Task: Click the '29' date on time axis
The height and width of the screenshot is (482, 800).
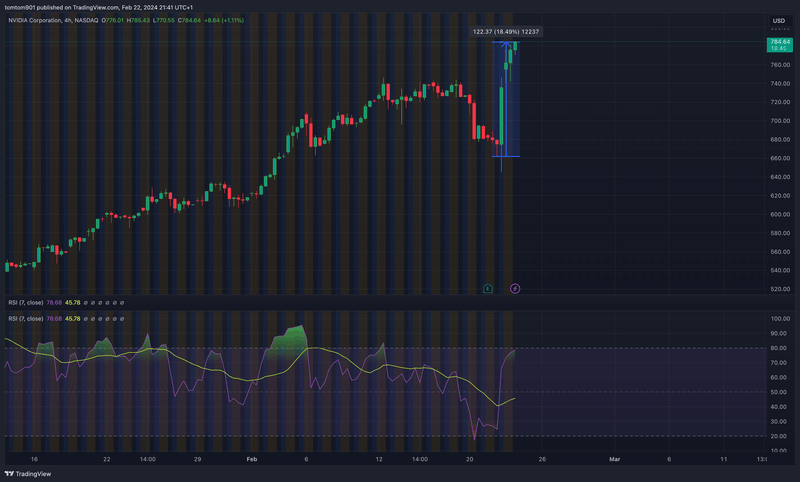Action: click(x=197, y=460)
